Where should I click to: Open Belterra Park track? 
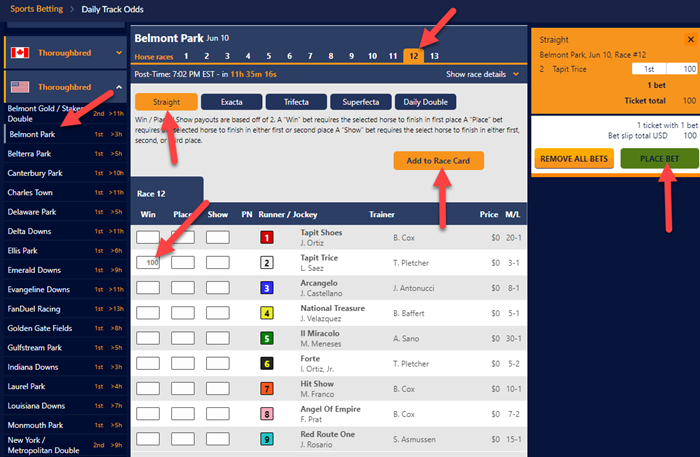pos(65,154)
